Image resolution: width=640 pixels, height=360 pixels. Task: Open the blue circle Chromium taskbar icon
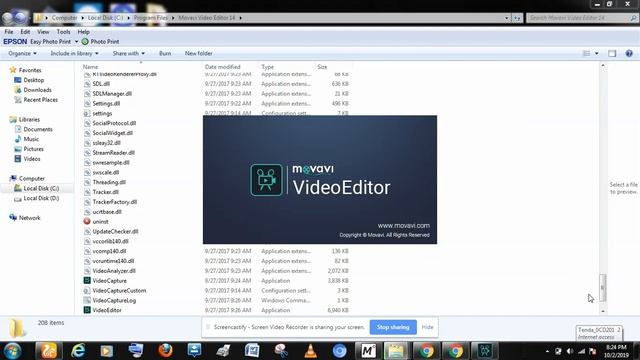(x=340, y=351)
